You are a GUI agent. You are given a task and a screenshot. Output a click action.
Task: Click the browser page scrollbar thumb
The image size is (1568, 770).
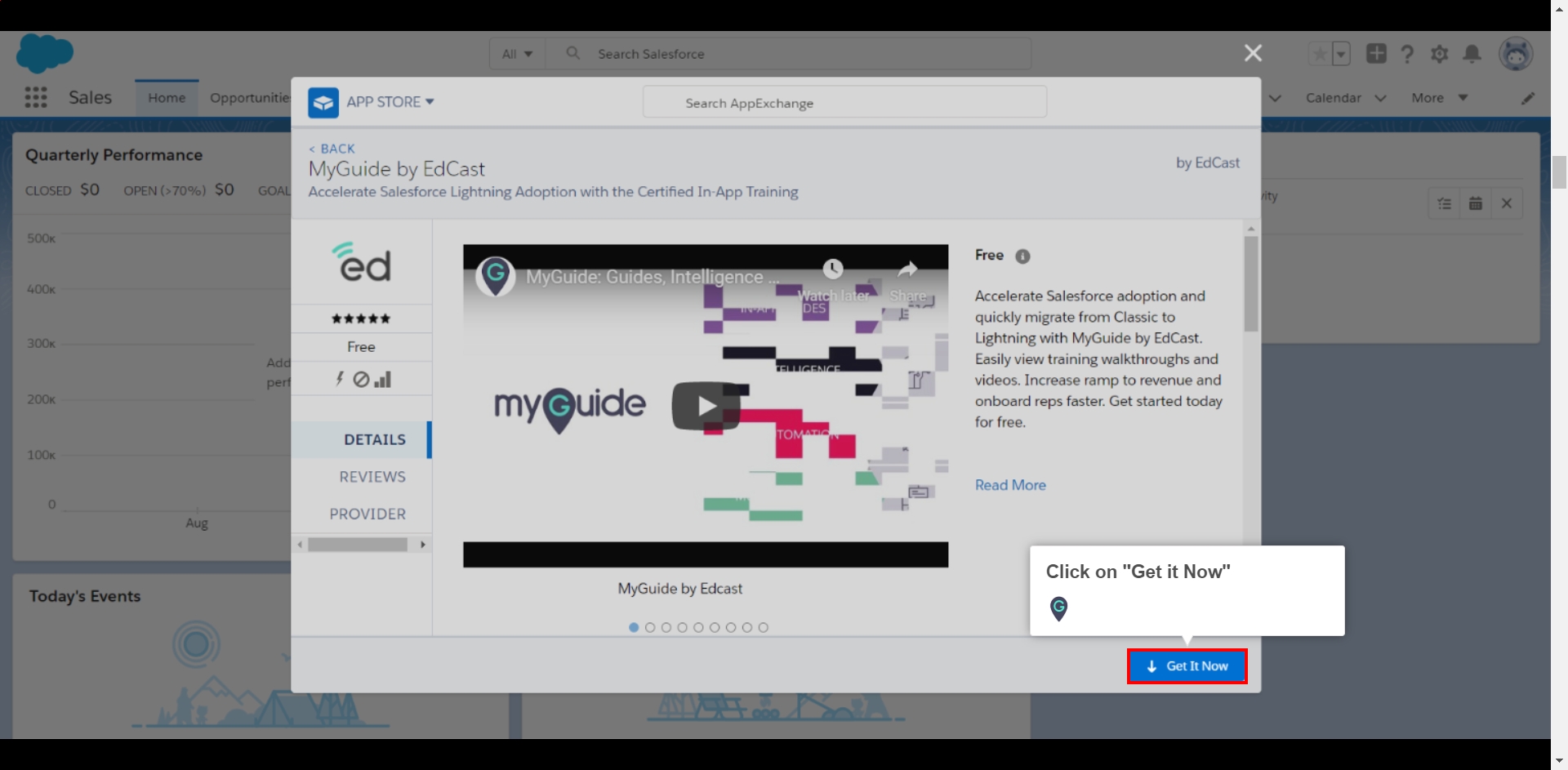(1559, 171)
